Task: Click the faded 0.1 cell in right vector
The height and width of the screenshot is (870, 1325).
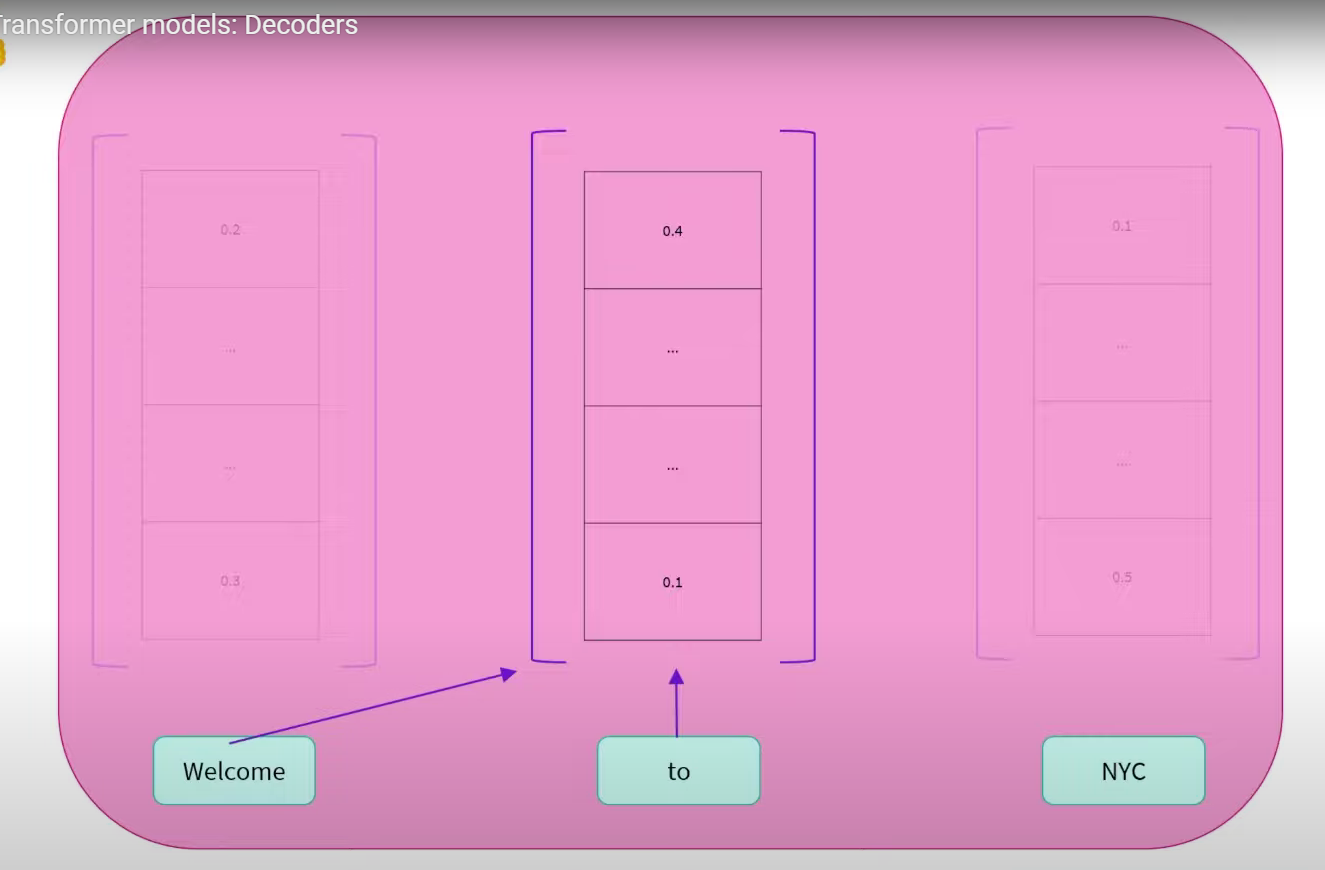Action: point(1122,226)
